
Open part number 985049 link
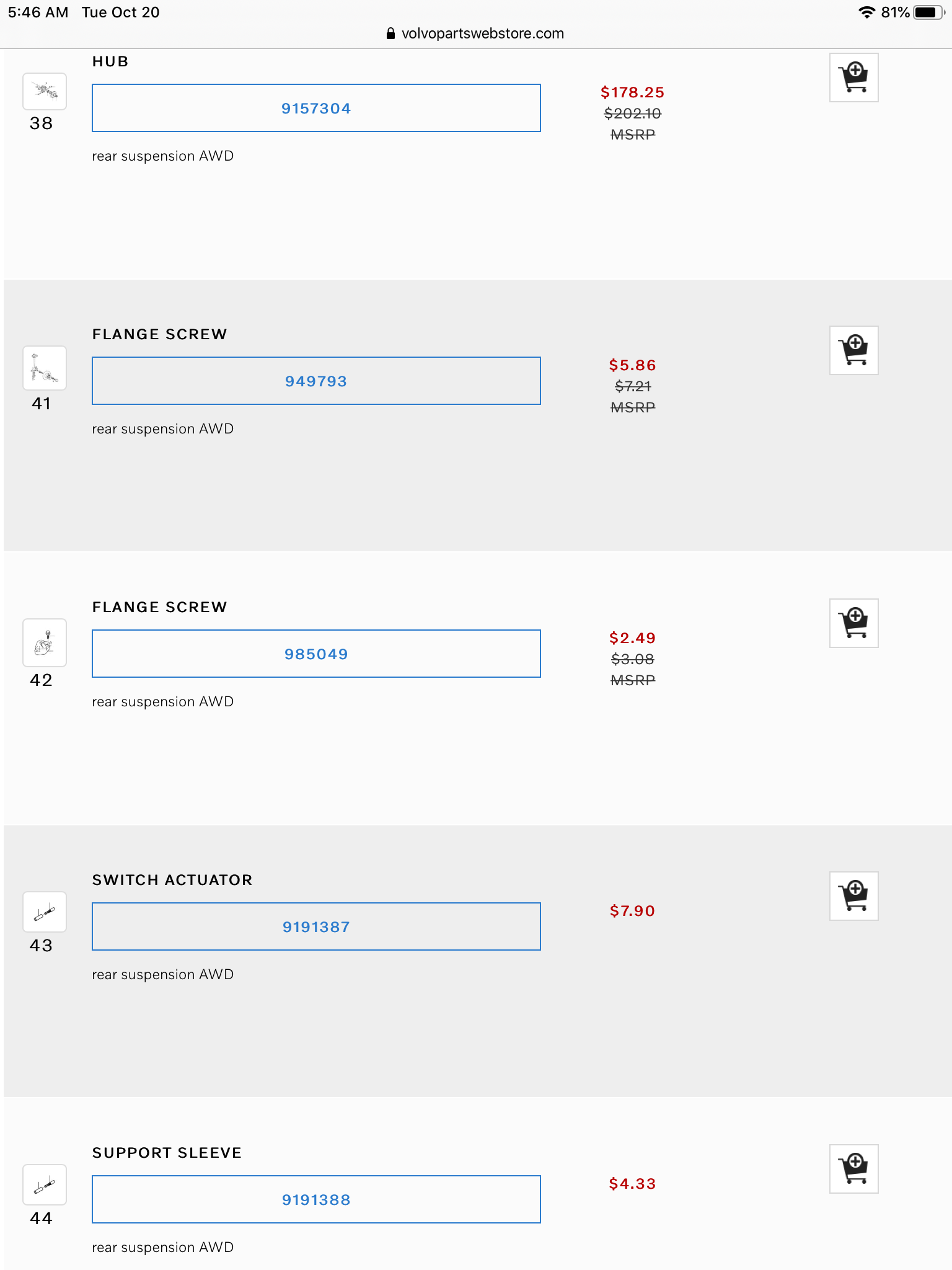(316, 654)
